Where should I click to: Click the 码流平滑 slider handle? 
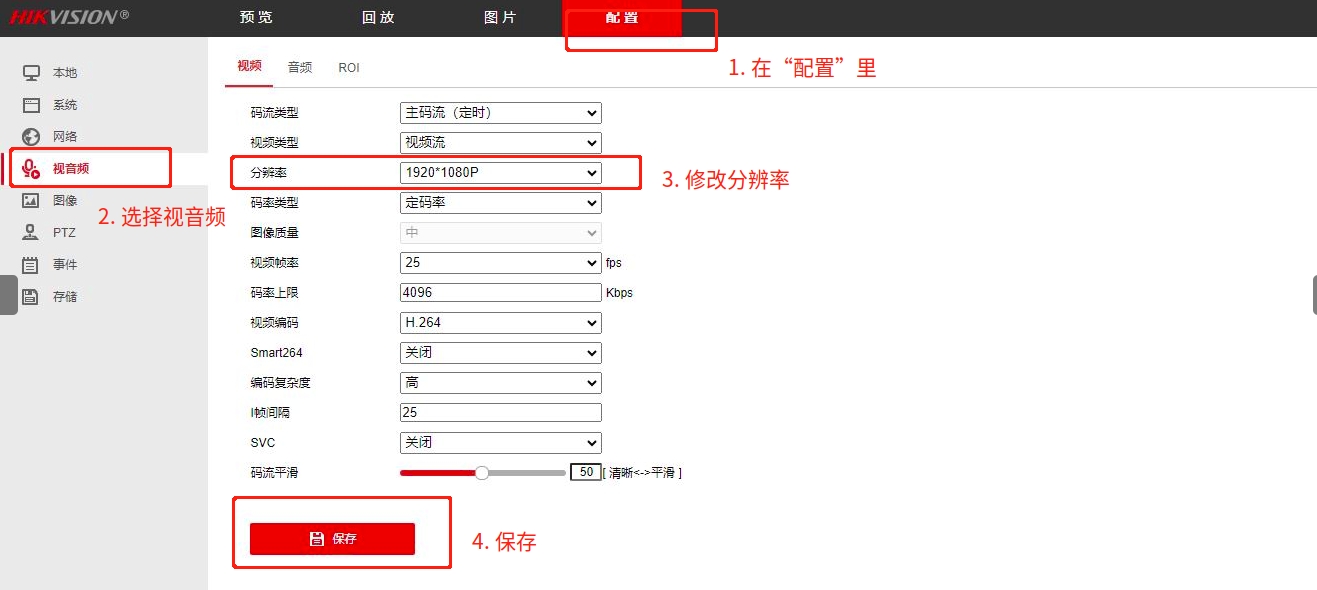point(482,473)
